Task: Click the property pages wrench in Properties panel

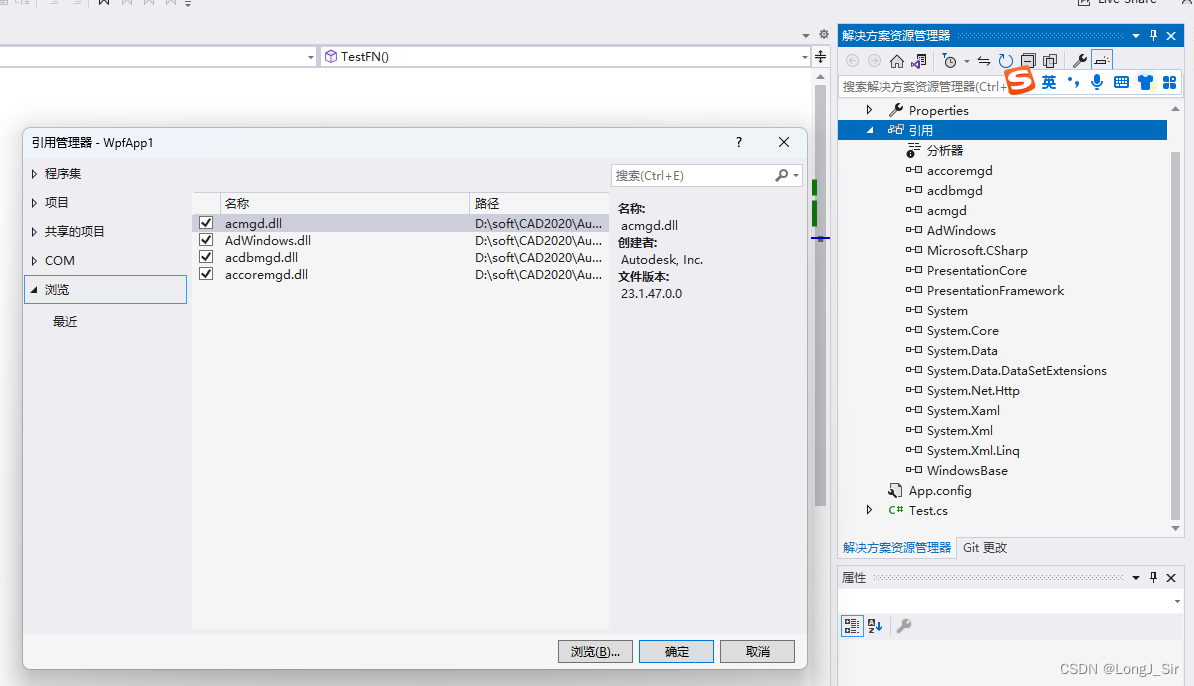Action: coord(904,626)
